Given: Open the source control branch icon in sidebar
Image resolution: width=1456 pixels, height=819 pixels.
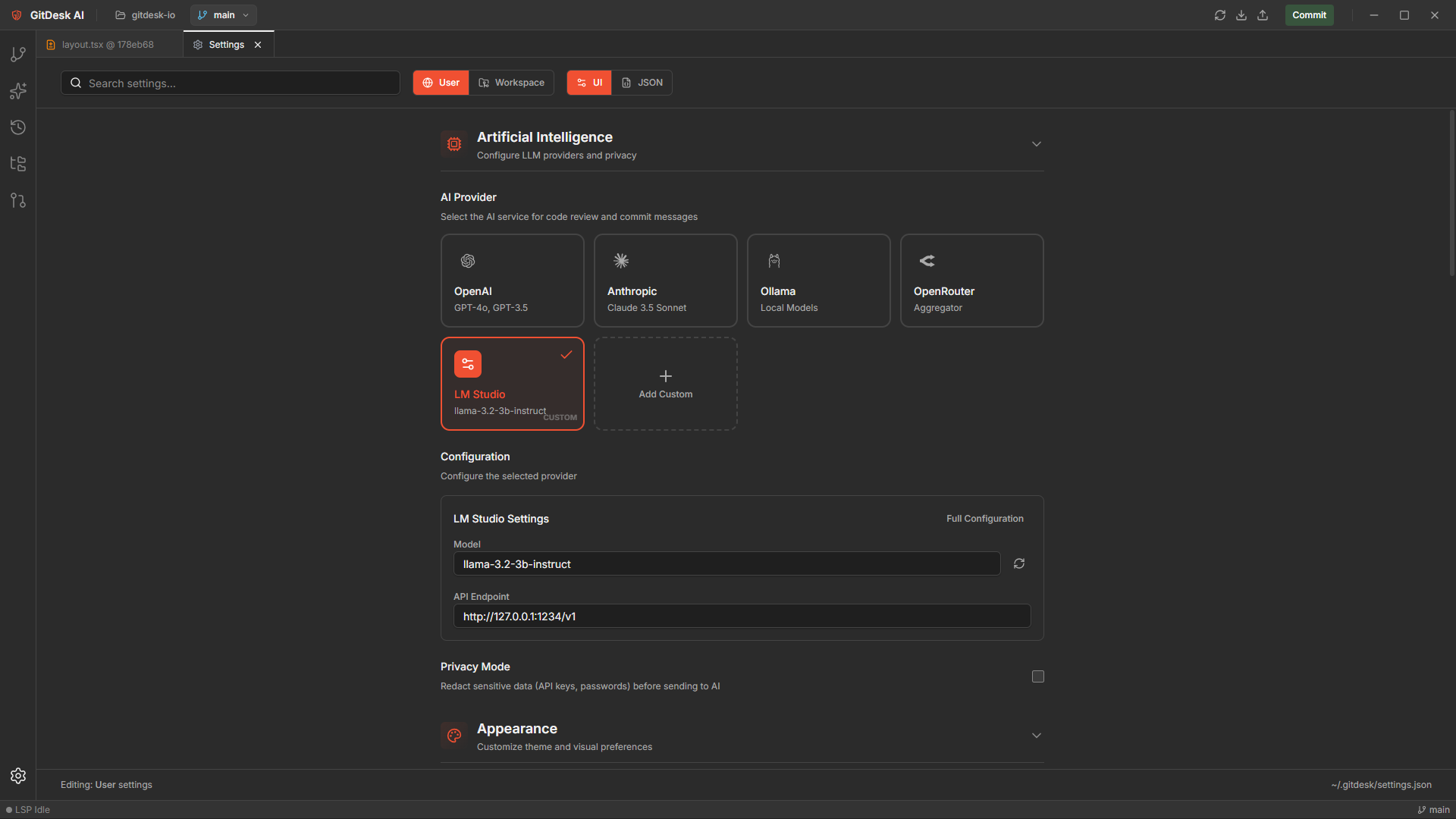Looking at the screenshot, I should click(x=18, y=55).
